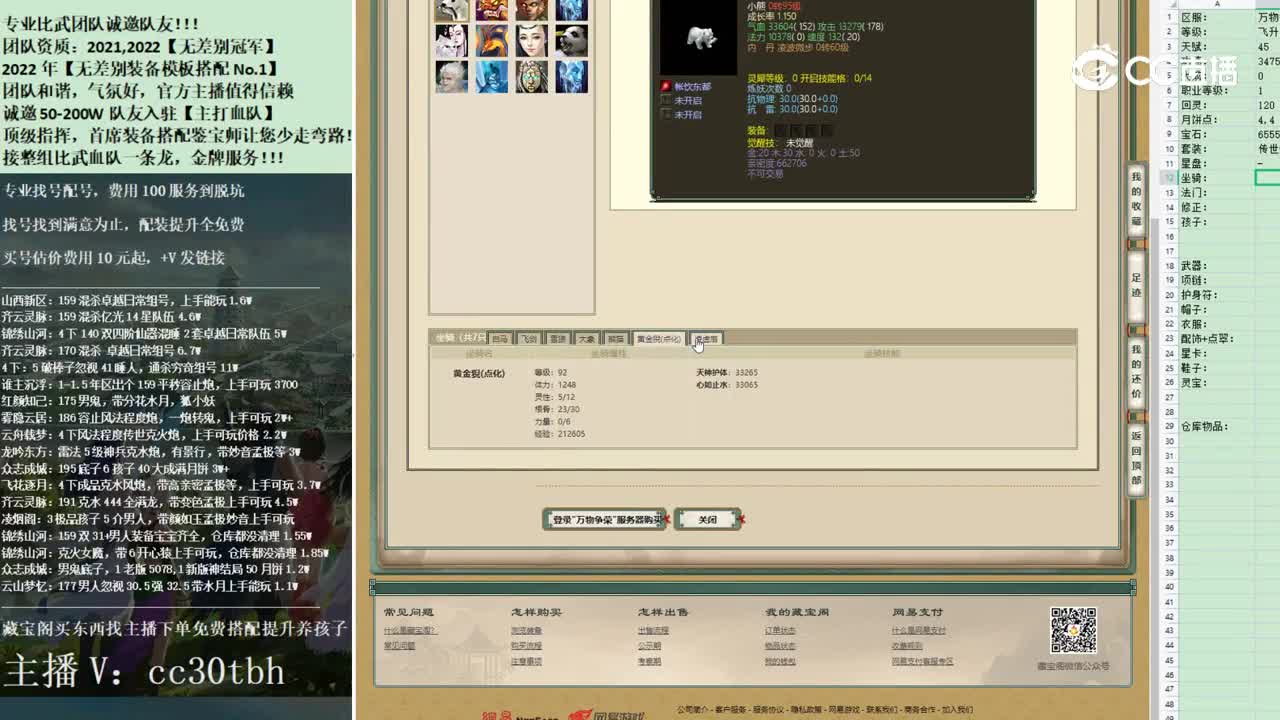Select the golden monkey portrait in the grid
1280x720 pixels.
point(531,10)
